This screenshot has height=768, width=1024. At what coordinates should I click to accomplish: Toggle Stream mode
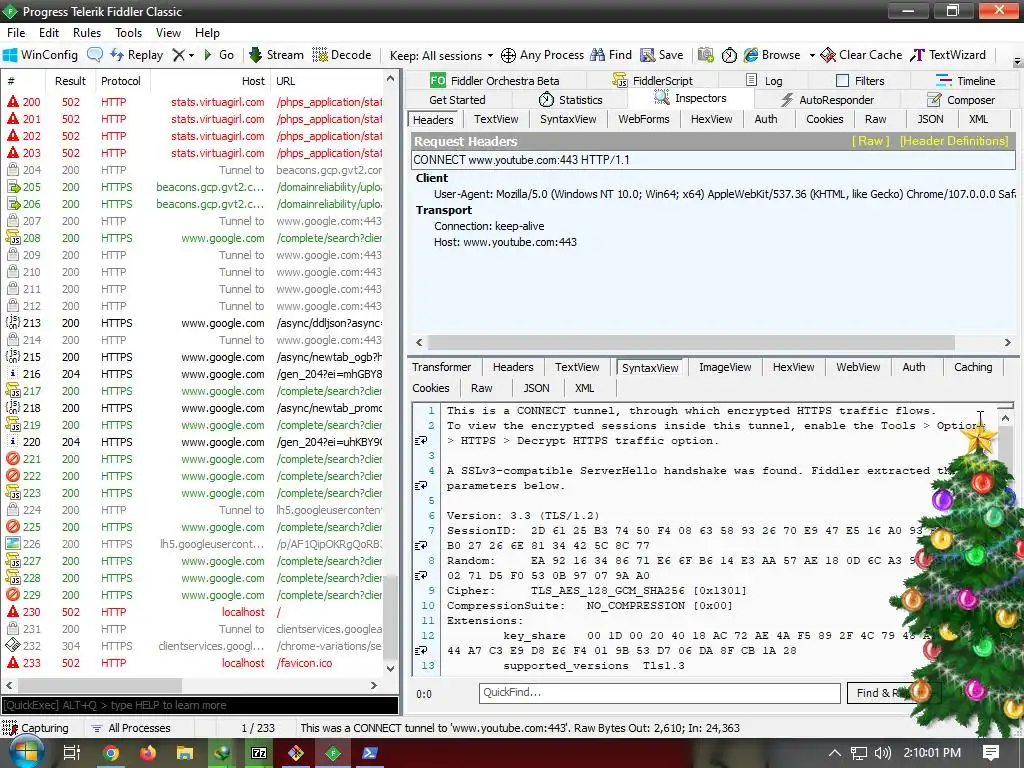click(276, 55)
